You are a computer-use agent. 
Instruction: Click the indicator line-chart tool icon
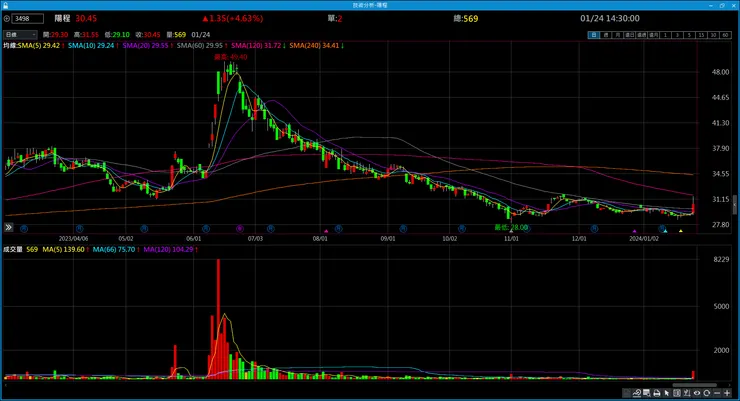pos(637,393)
